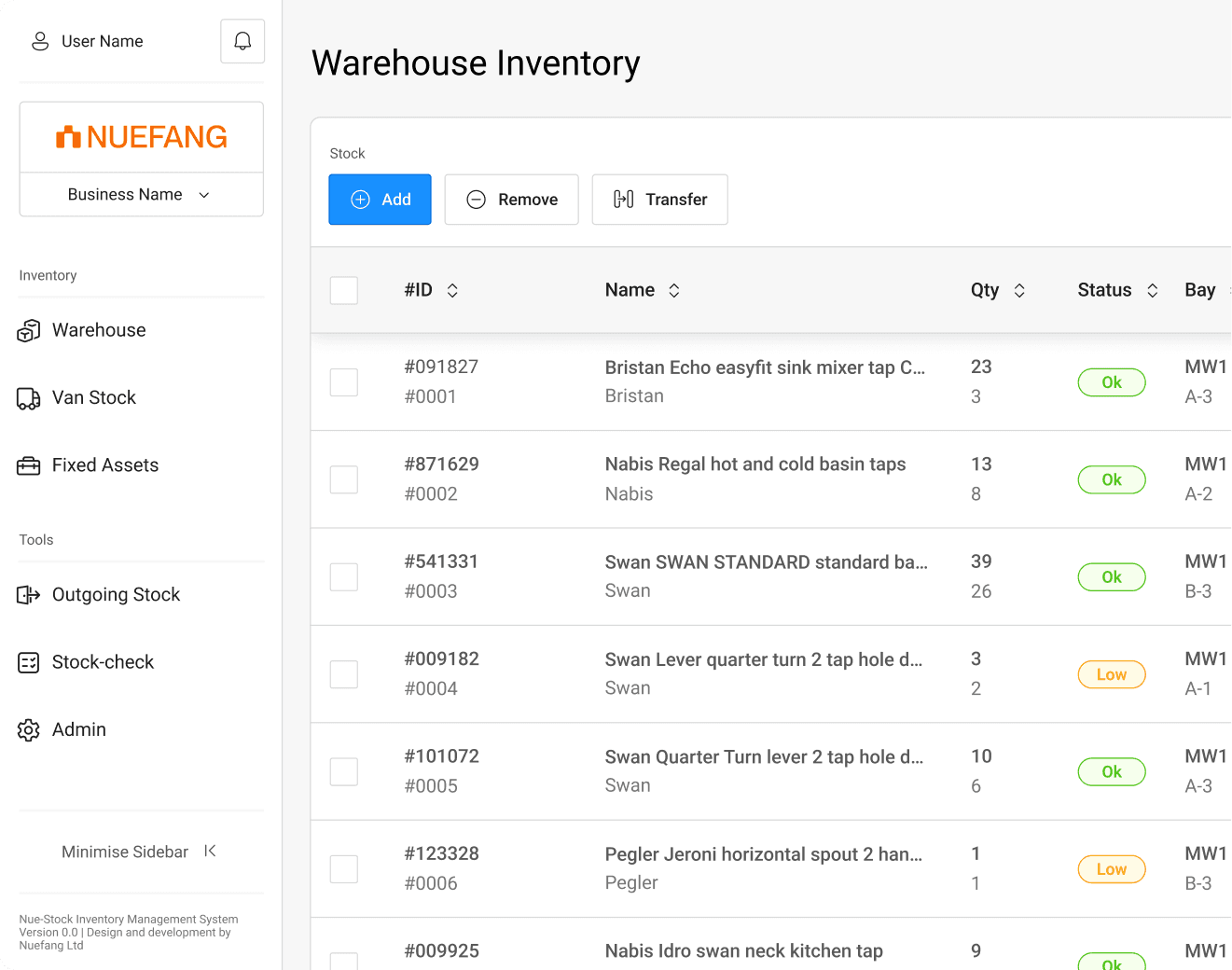Screen dimensions: 1232x970
Task: Click the Low status badge for #009182
Action: pyautogui.click(x=1111, y=674)
